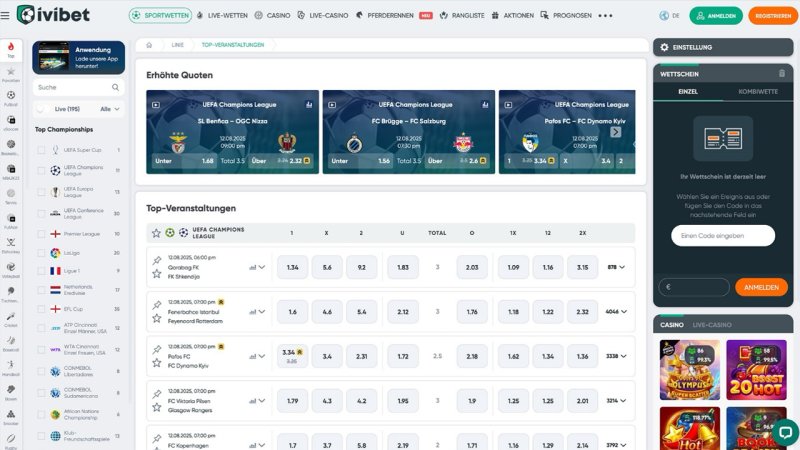Tick the Premier League checkbox
The image size is (800, 450).
(x=41, y=234)
